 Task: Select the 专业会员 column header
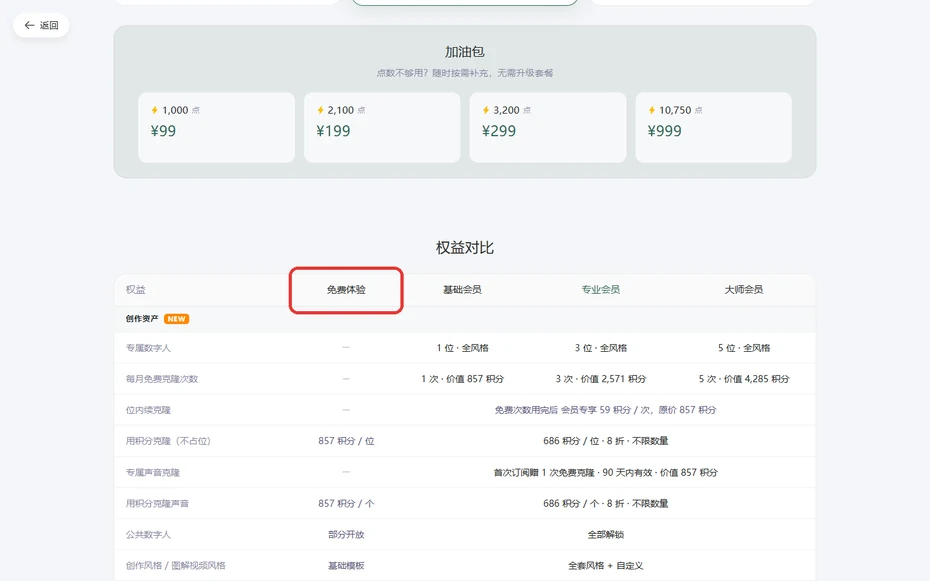click(x=600, y=290)
